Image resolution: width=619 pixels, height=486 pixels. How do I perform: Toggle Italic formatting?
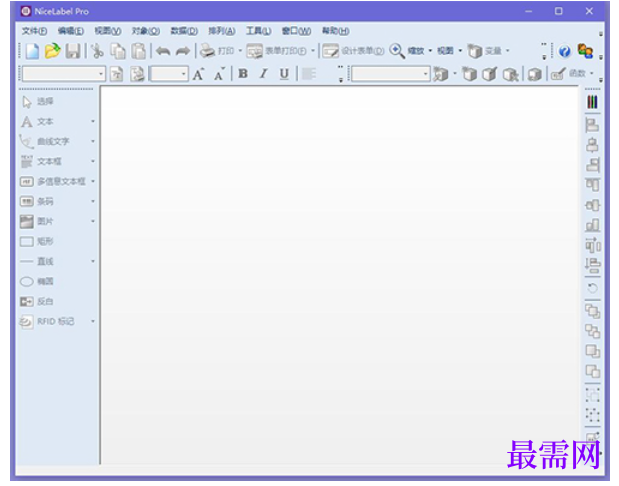click(x=264, y=73)
